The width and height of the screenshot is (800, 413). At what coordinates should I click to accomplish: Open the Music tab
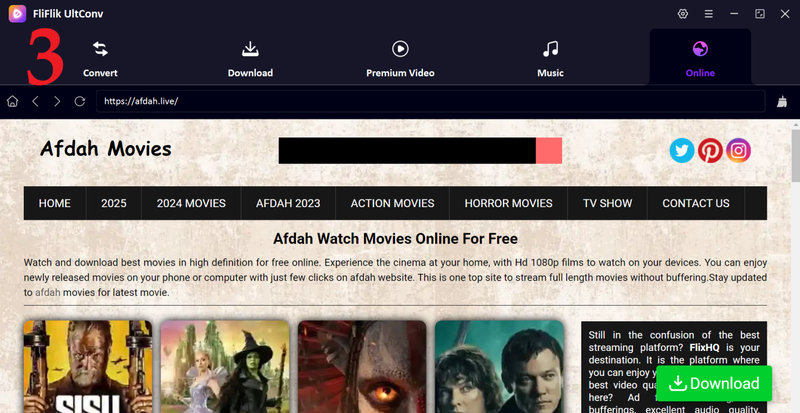pyautogui.click(x=550, y=59)
